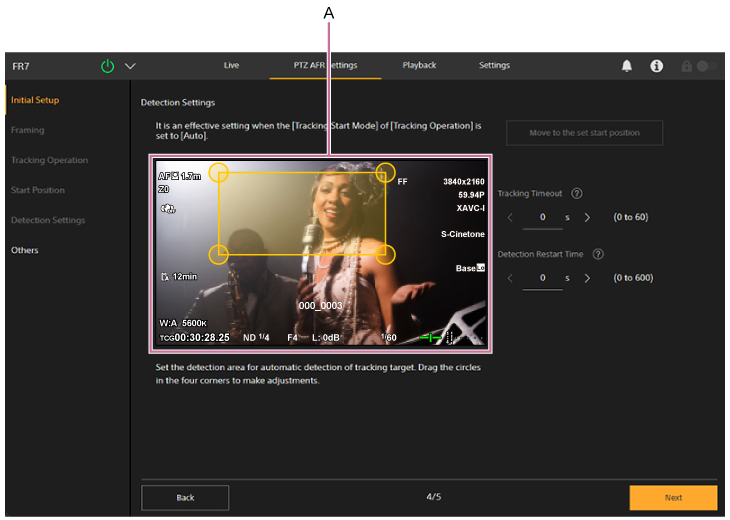Switch to the Live tab
Viewport: 730px width, 520px height.
click(x=231, y=65)
